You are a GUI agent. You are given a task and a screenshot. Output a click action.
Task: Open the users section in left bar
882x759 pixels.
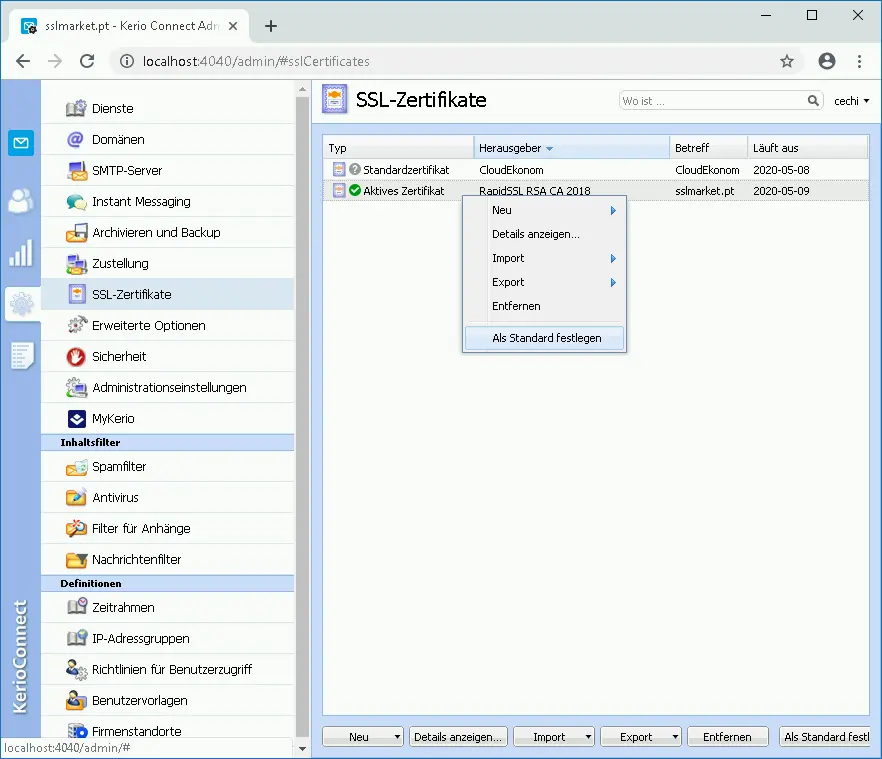tap(21, 201)
